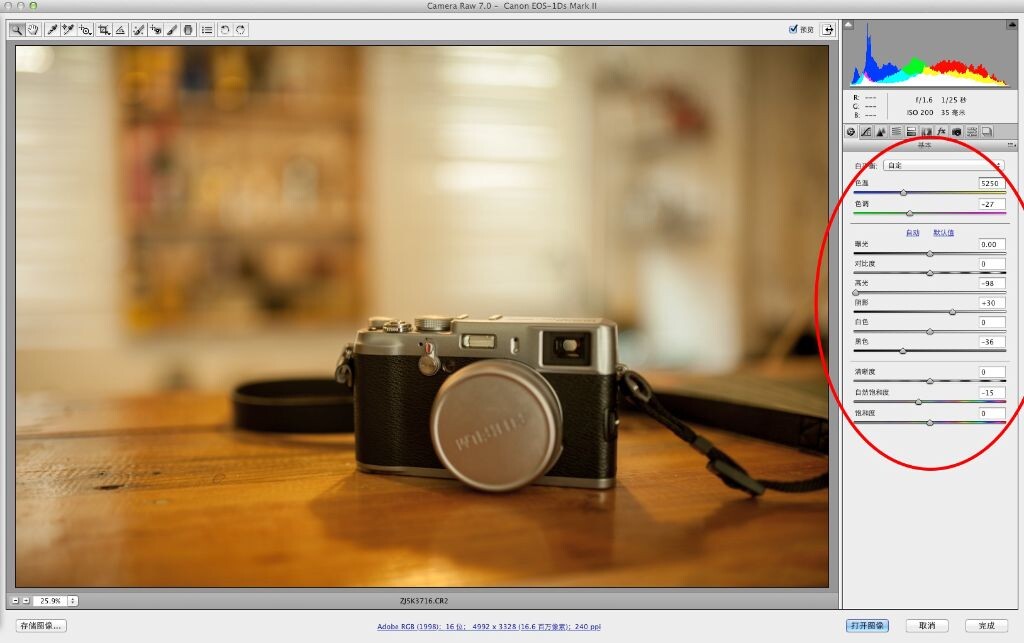The height and width of the screenshot is (643, 1024).
Task: Open the zoom level dropdown
Action: 72,601
